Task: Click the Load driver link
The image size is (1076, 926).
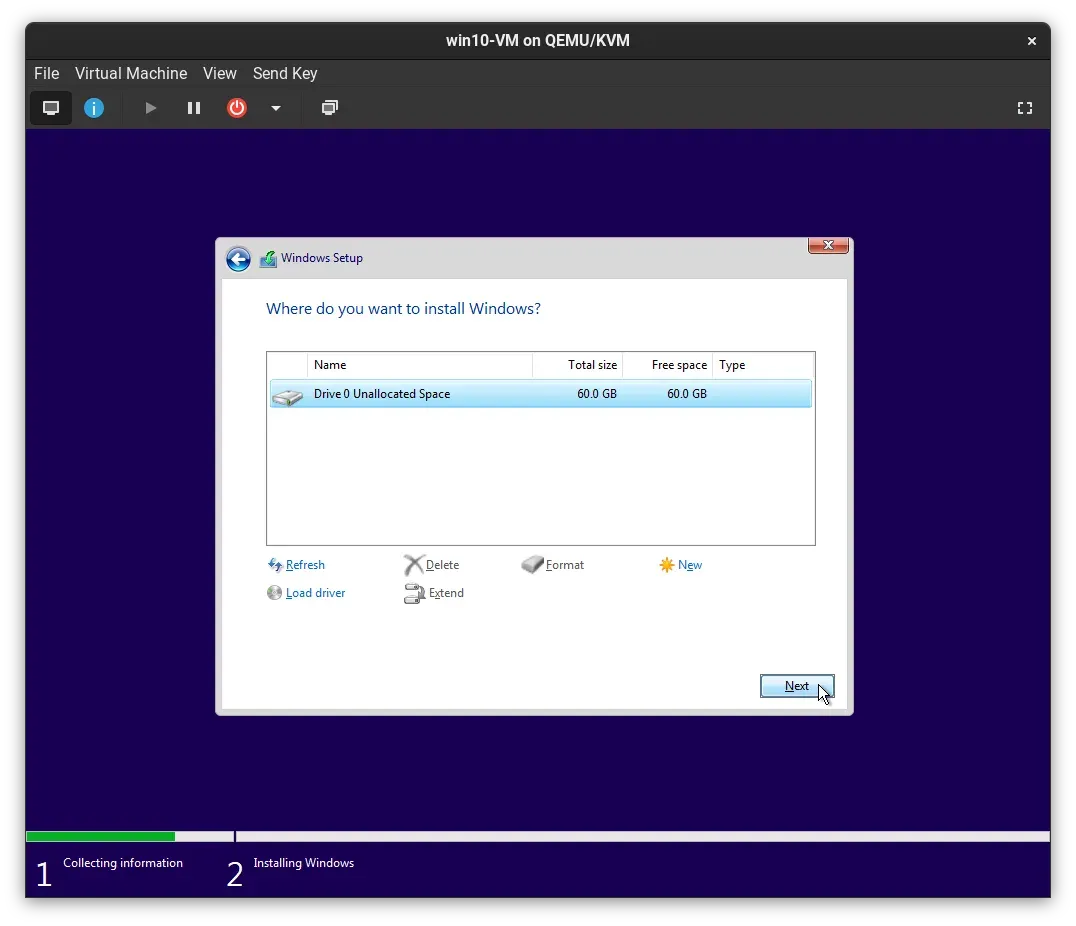Action: (316, 593)
